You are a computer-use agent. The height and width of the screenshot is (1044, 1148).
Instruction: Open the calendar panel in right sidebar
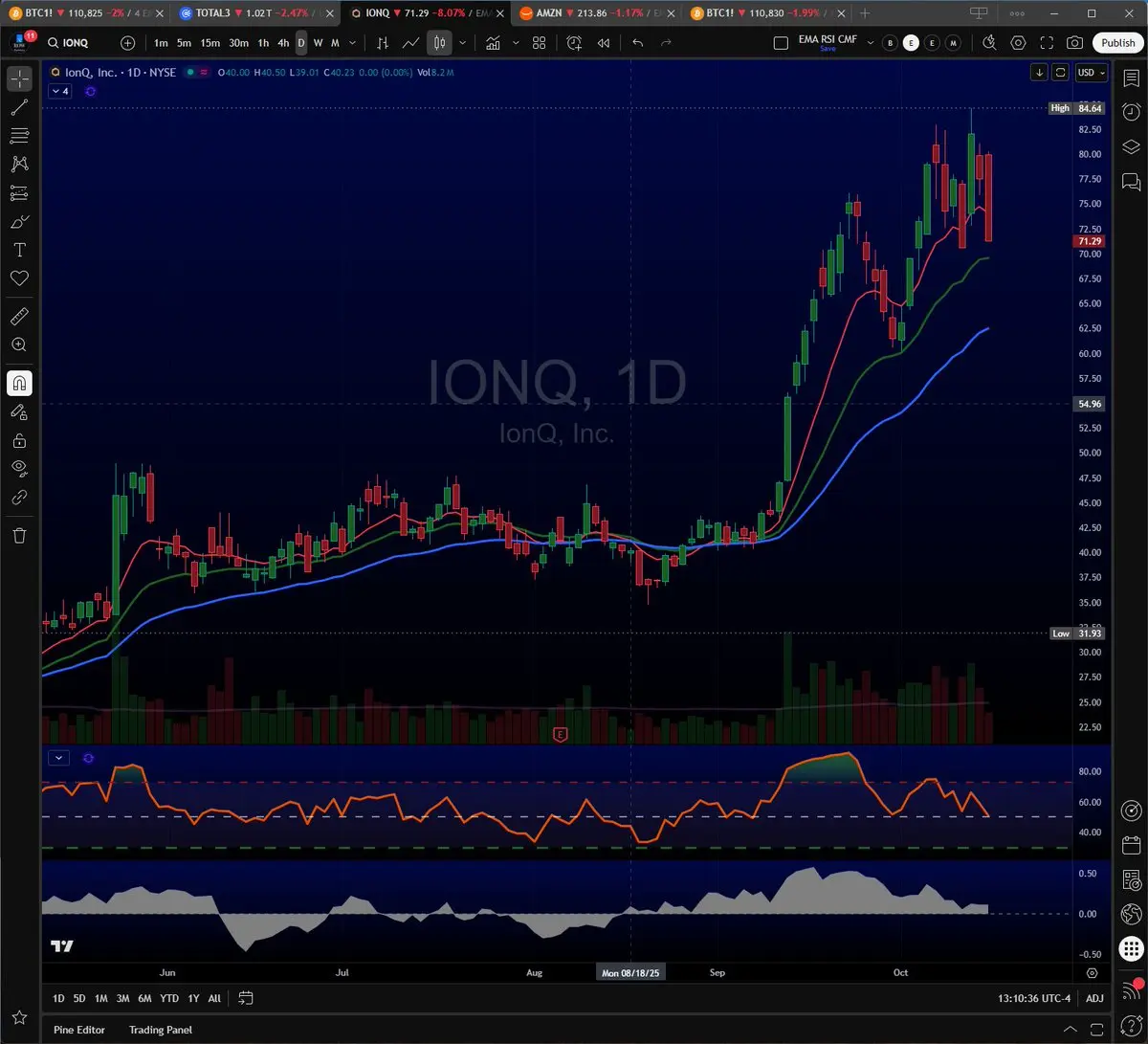pos(1131,846)
